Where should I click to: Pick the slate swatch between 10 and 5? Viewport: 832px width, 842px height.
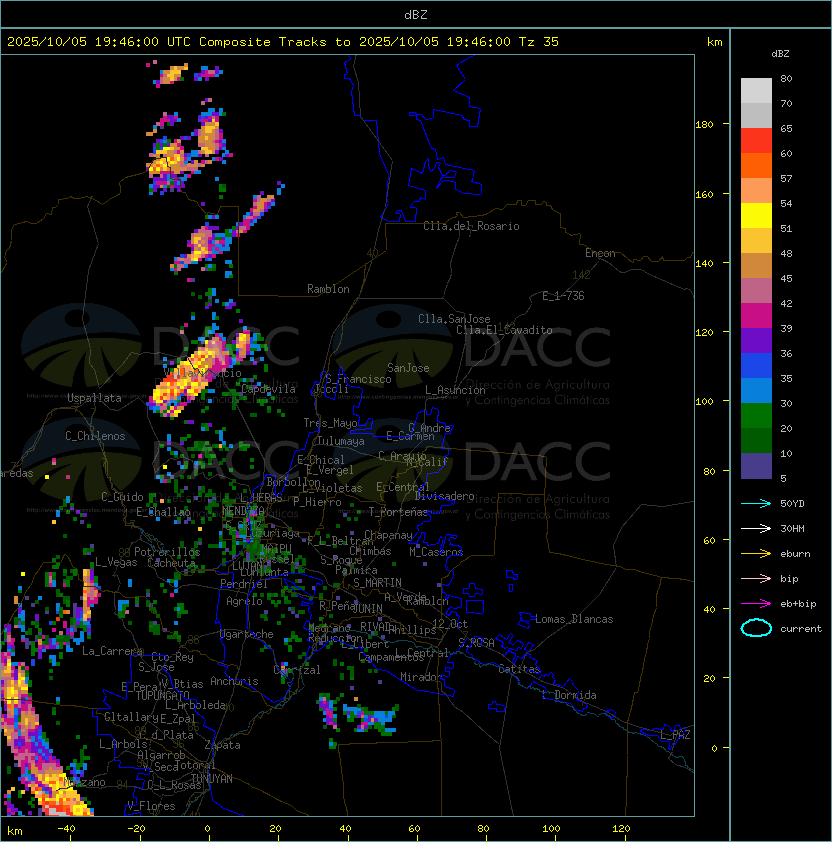pyautogui.click(x=756, y=466)
